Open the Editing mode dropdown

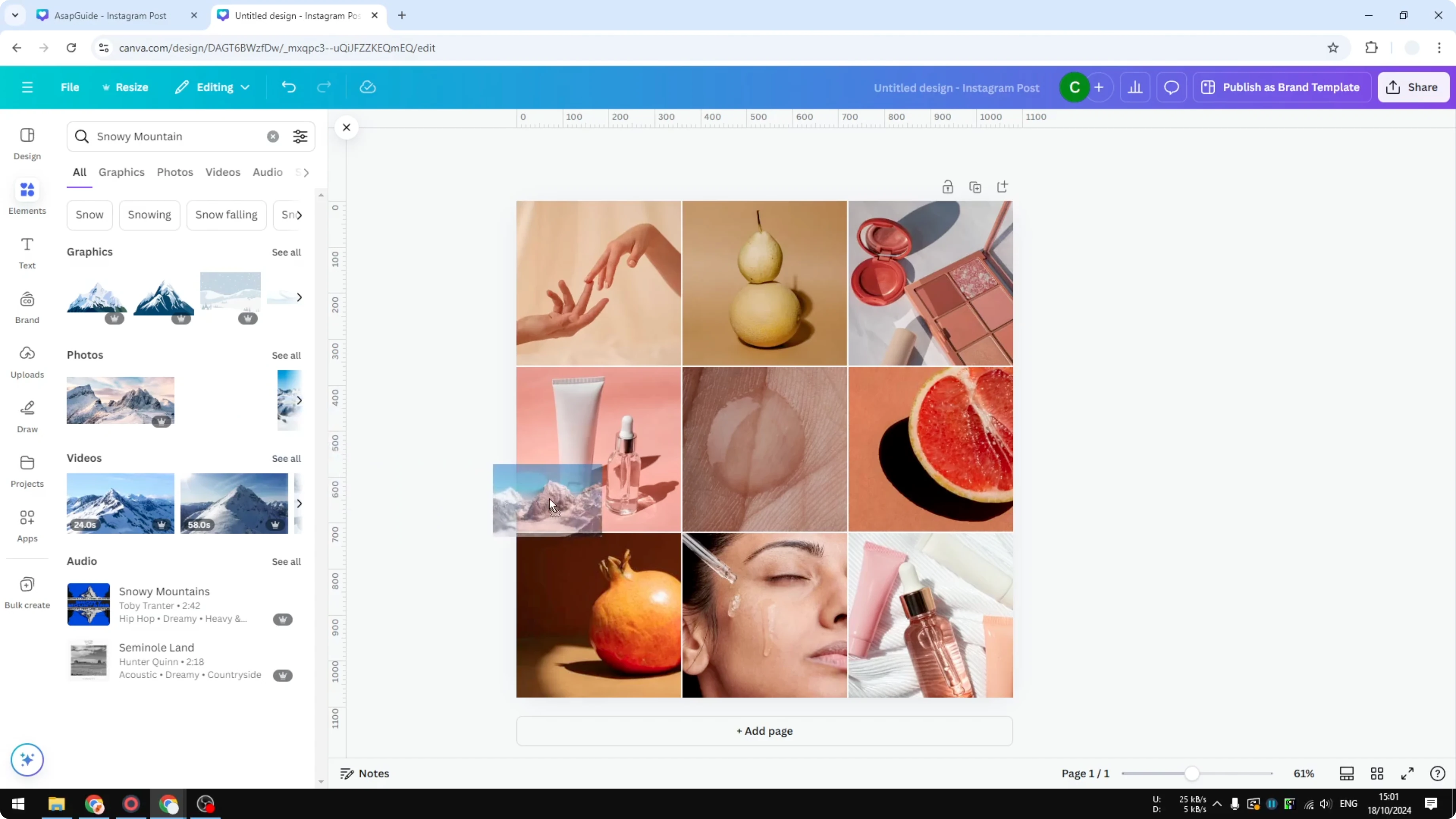click(x=212, y=87)
